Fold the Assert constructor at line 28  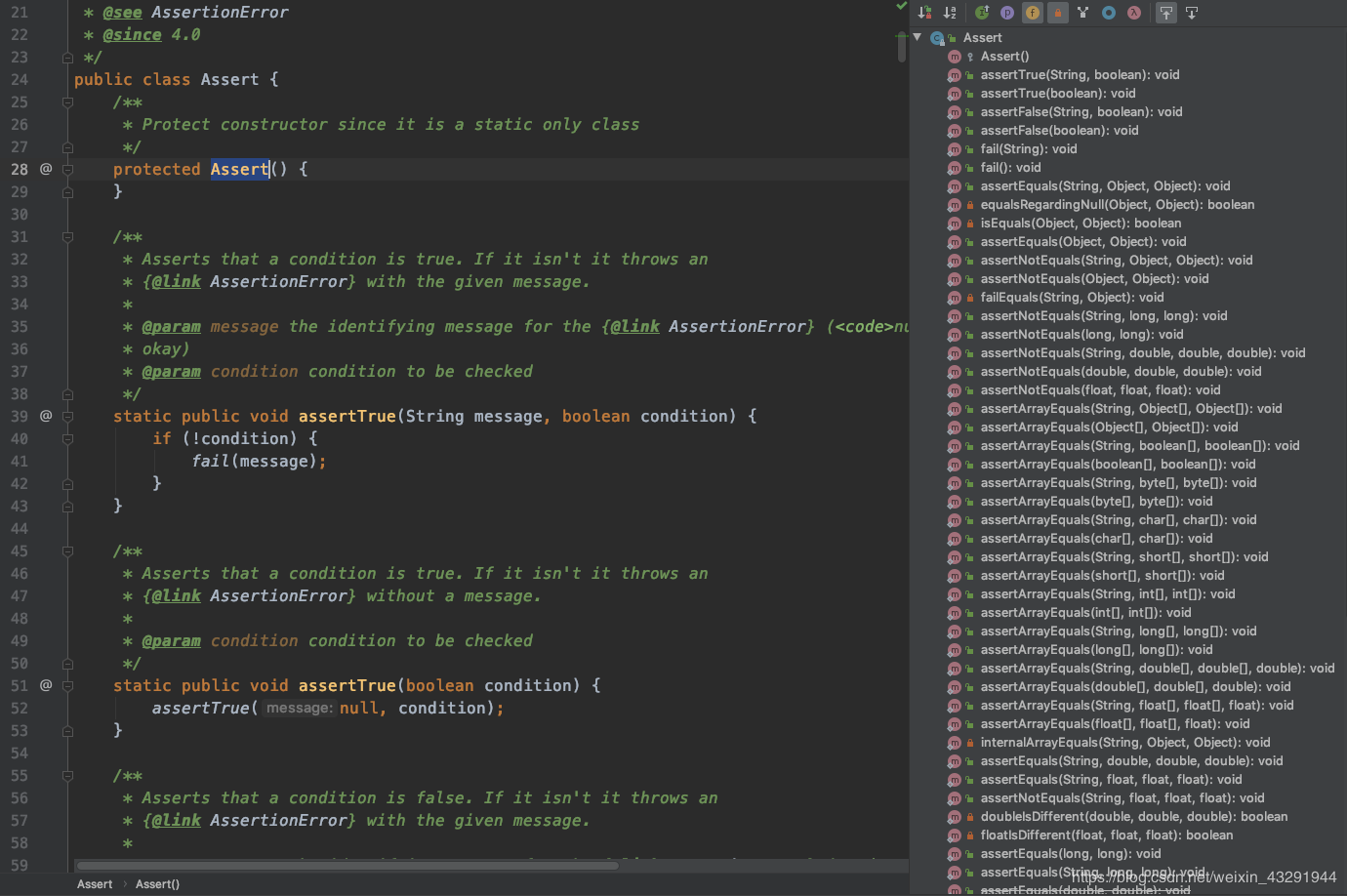pos(67,169)
